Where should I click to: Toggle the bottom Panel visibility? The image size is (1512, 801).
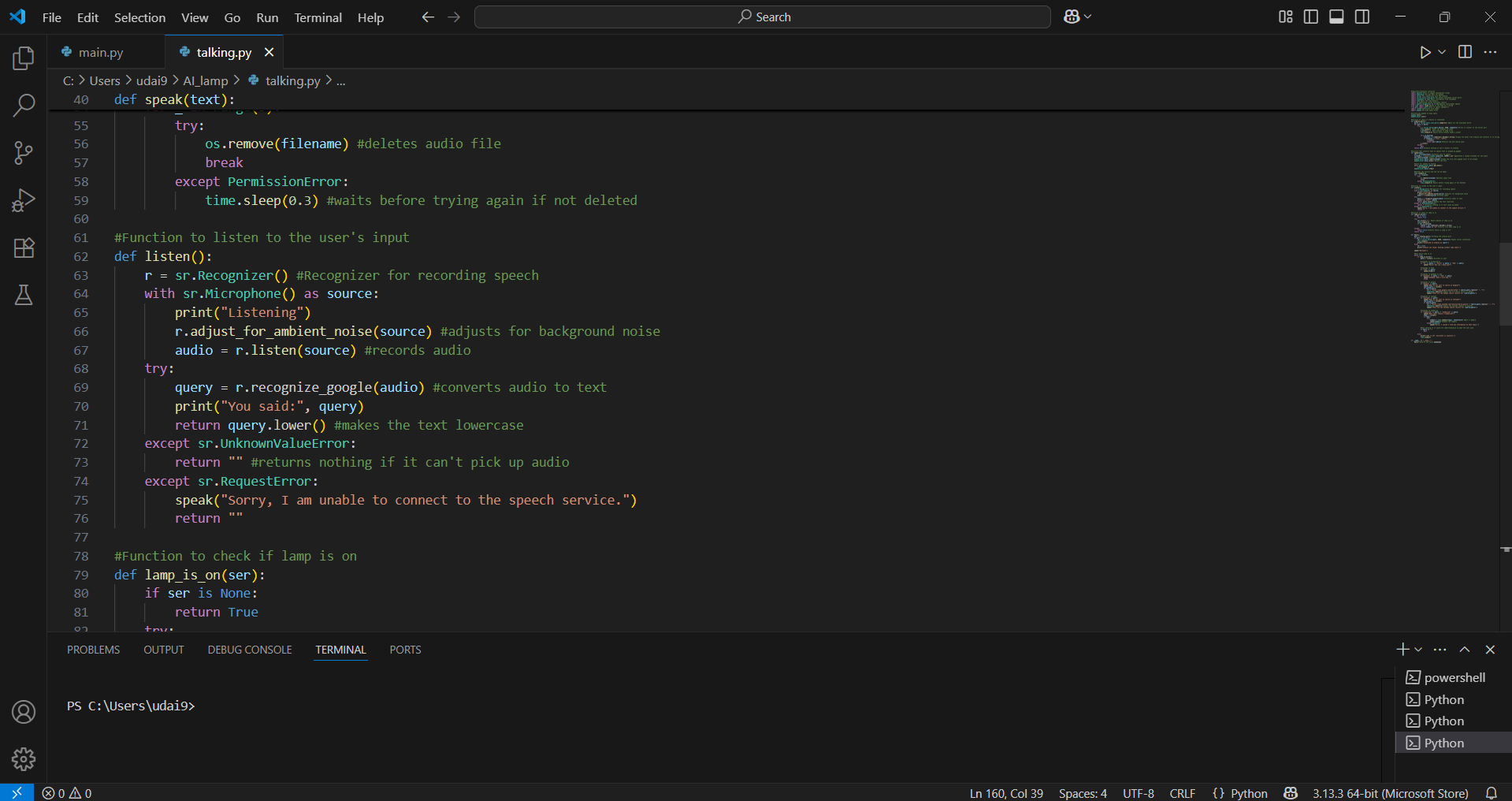pos(1336,17)
